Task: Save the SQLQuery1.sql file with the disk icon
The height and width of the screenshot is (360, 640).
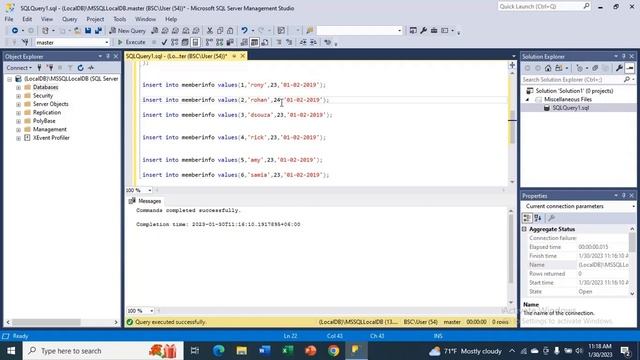Action: (x=88, y=31)
